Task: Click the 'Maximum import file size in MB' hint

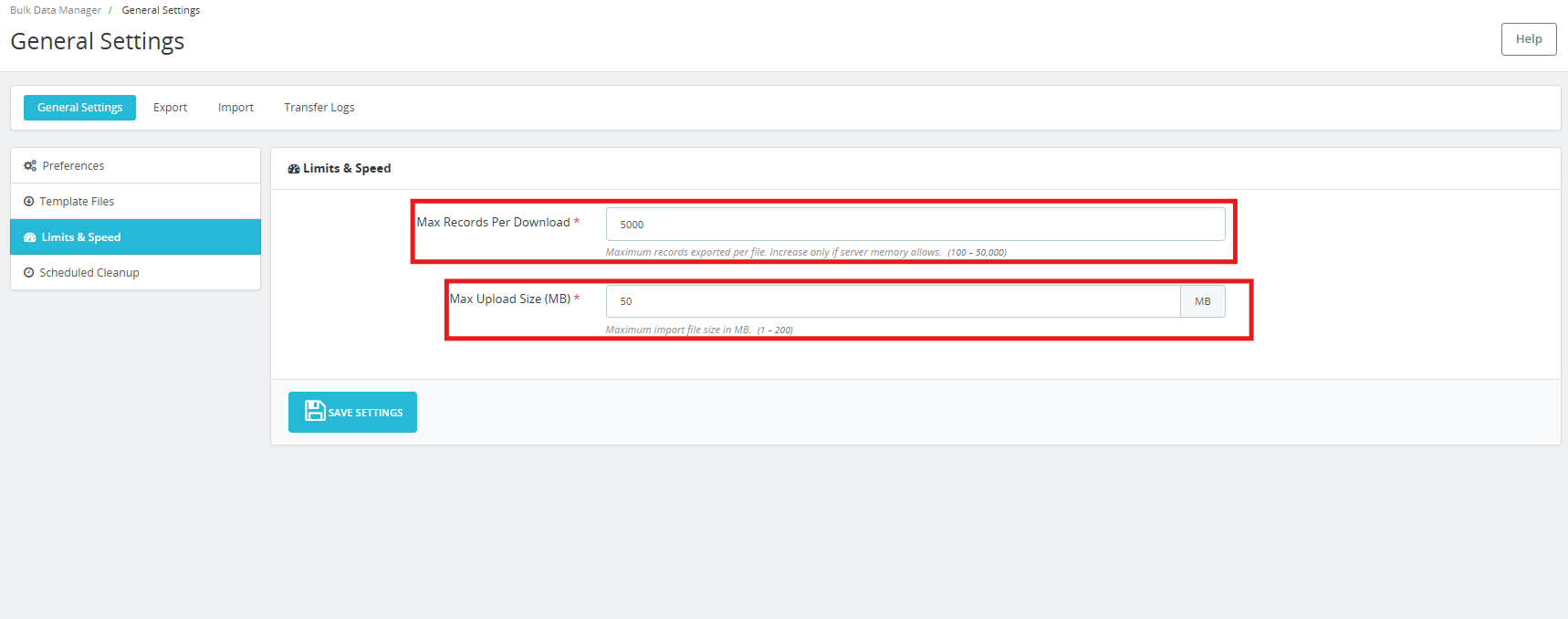Action: click(699, 330)
